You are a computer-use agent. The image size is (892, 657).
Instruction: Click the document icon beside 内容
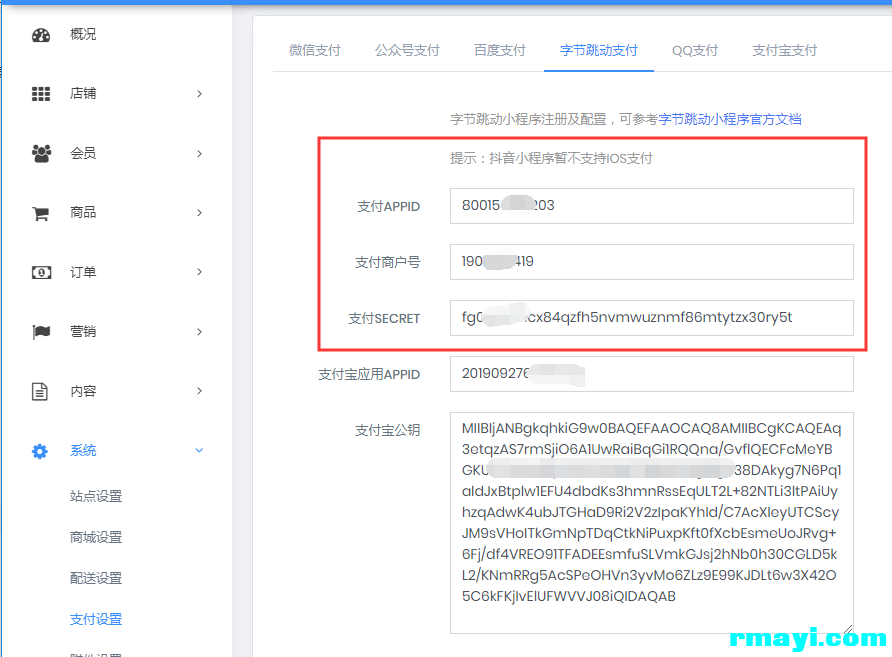pyautogui.click(x=40, y=391)
